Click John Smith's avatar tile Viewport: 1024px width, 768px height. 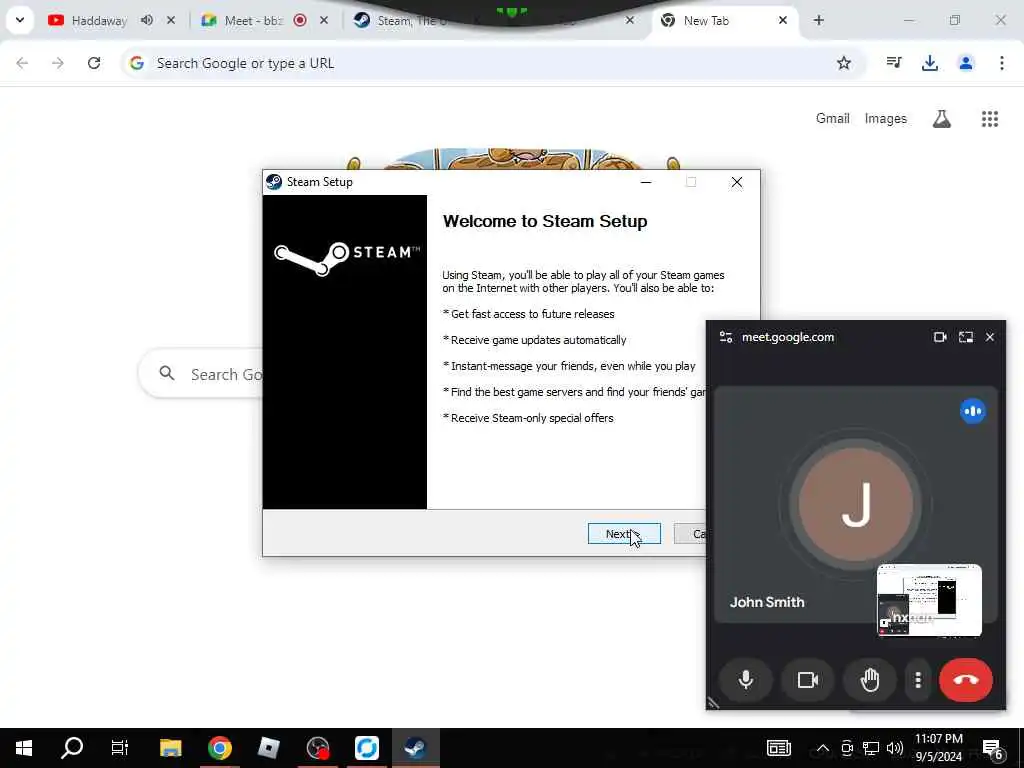coord(856,505)
